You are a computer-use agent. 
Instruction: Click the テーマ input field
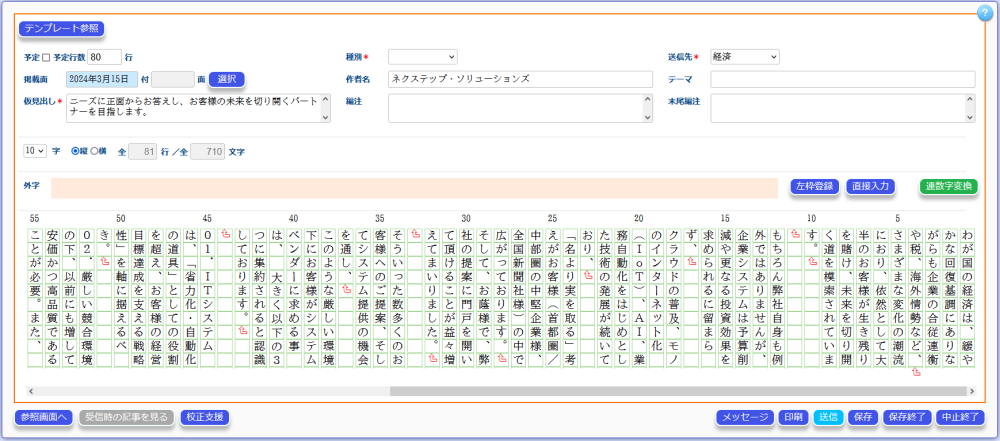842,79
